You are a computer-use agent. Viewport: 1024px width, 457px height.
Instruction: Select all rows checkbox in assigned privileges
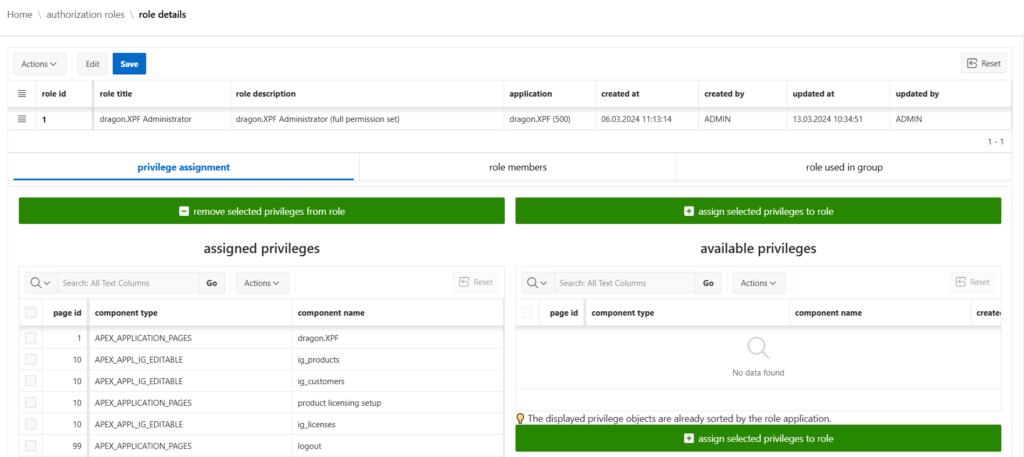click(x=31, y=313)
